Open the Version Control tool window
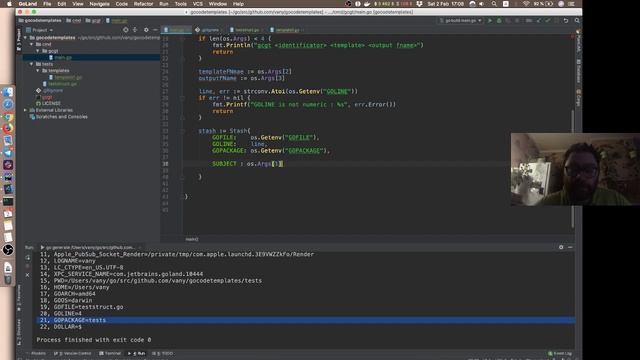The image size is (640, 360). (73, 353)
